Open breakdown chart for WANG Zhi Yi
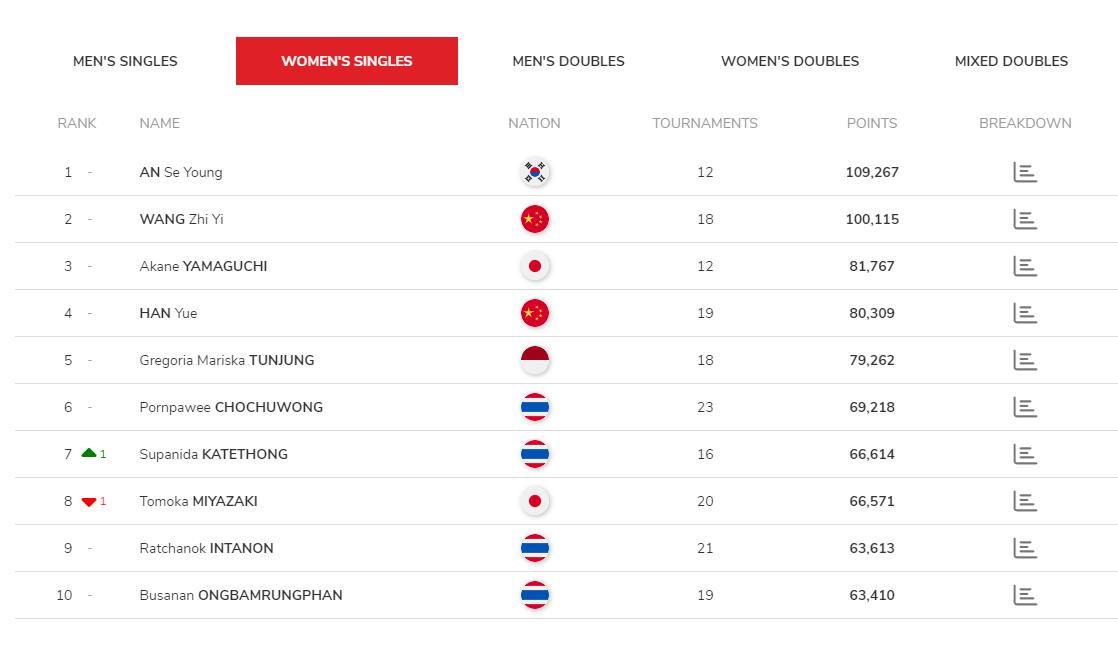Viewport: 1118px width, 646px height. pos(1025,219)
